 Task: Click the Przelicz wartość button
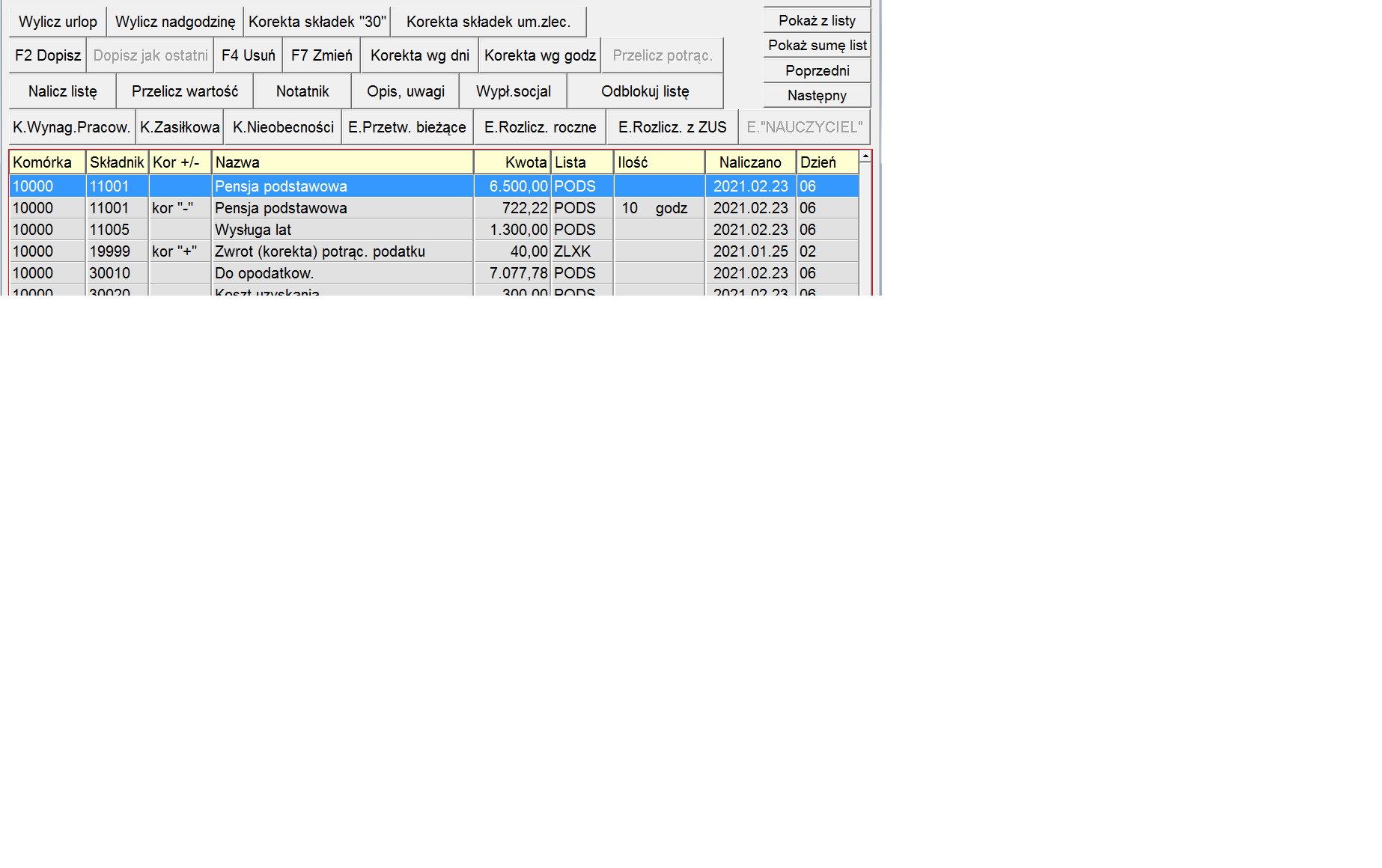[x=185, y=91]
